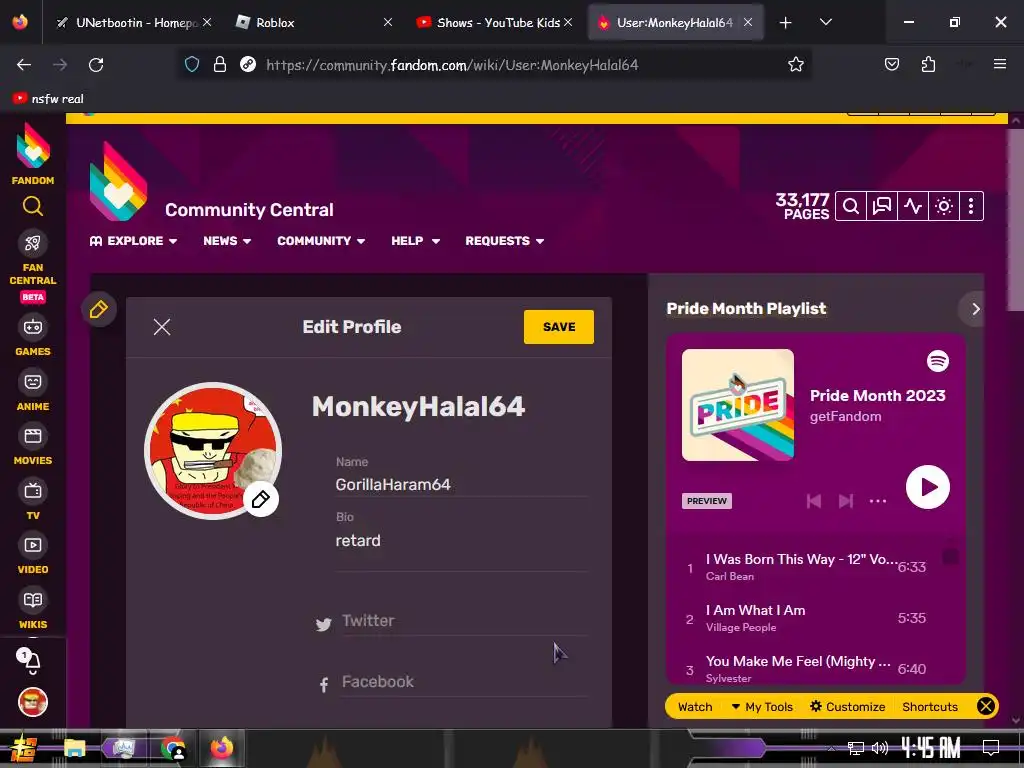Click the Facebook input field
1024x768 pixels.
(464, 682)
